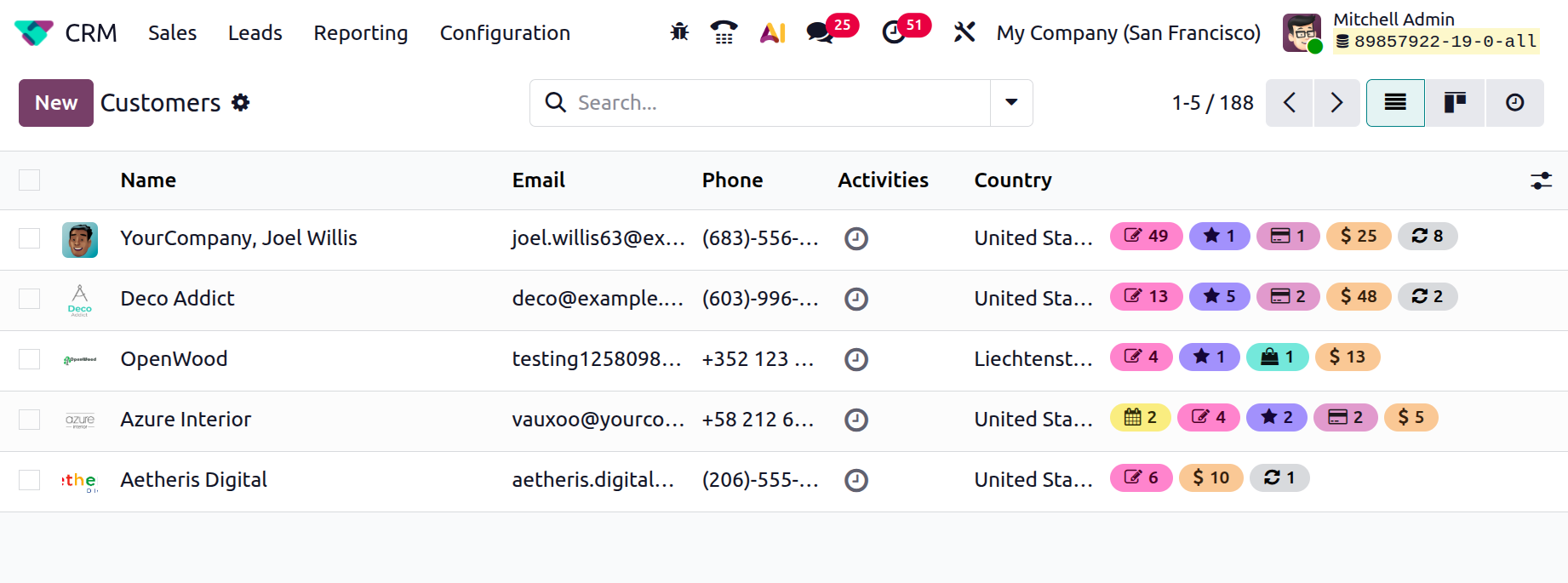Click the New button

click(x=56, y=103)
